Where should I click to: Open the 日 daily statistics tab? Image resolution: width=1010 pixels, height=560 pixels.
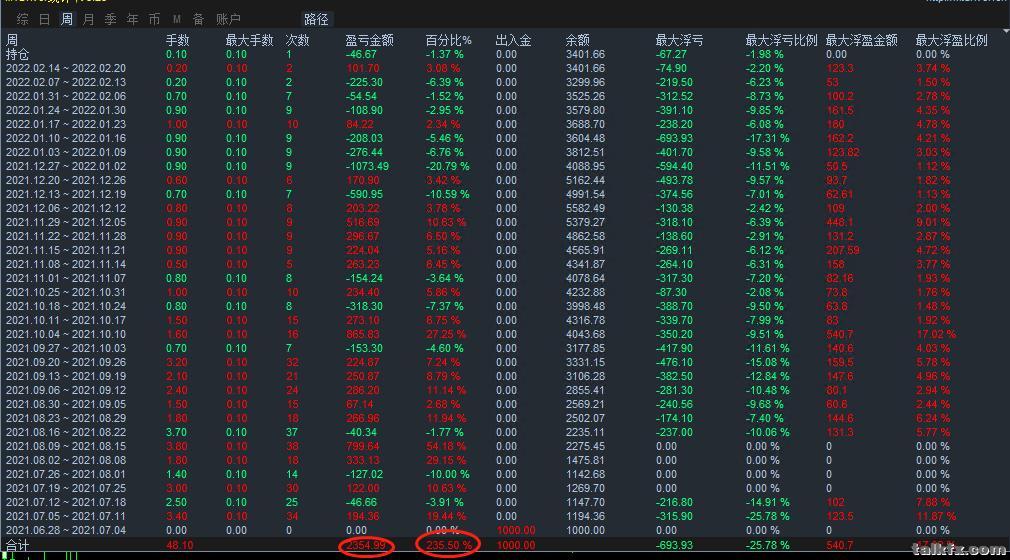tap(44, 19)
